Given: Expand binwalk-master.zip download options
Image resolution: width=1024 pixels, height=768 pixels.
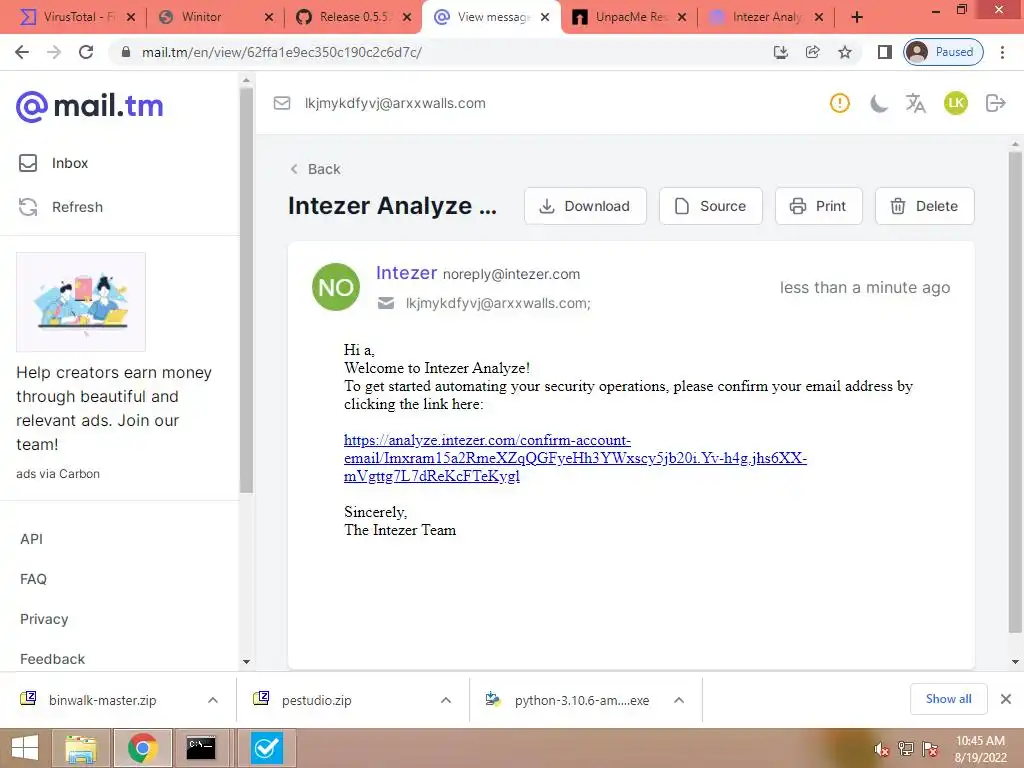Looking at the screenshot, I should (213, 700).
